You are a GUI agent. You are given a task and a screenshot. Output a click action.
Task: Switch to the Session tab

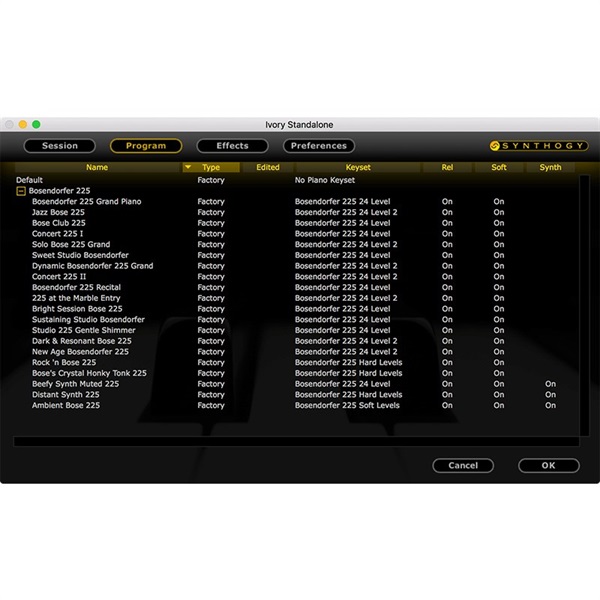coord(60,146)
